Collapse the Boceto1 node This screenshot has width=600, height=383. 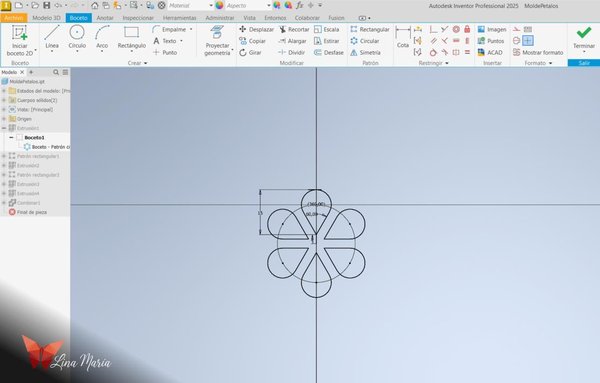tap(11, 137)
